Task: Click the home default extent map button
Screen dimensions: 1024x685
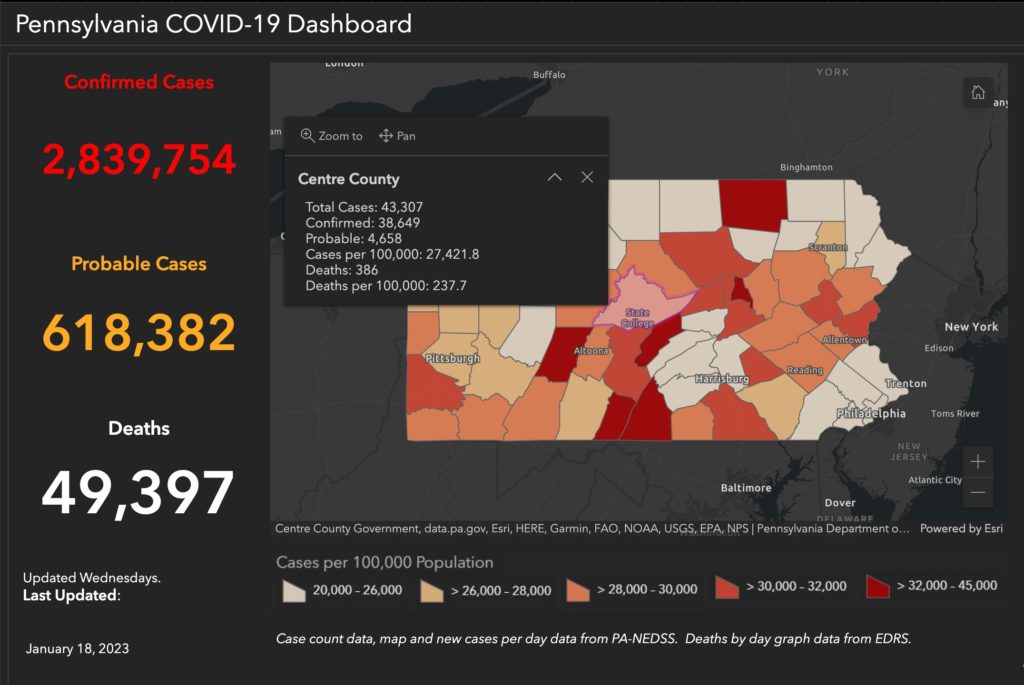Action: point(978,93)
